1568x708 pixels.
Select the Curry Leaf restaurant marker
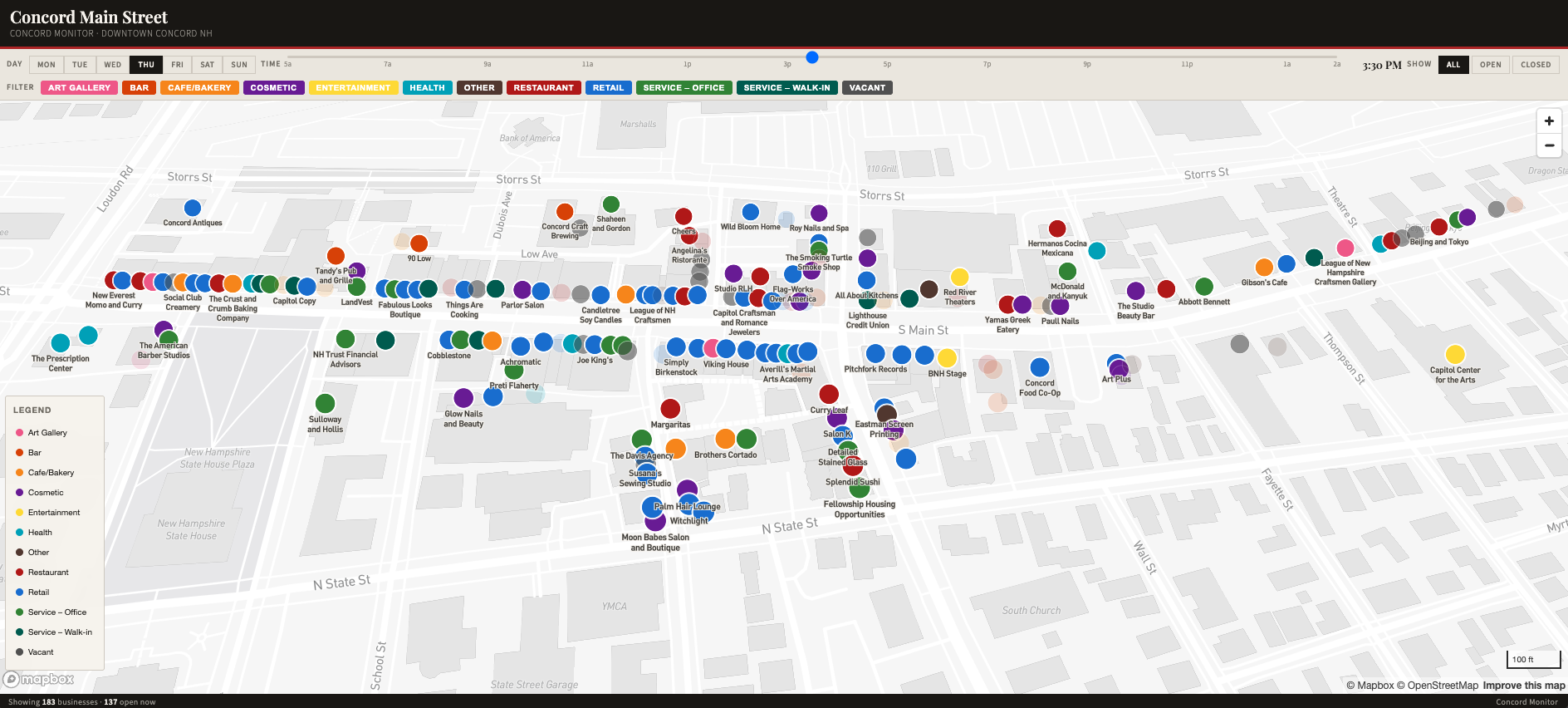click(x=829, y=394)
